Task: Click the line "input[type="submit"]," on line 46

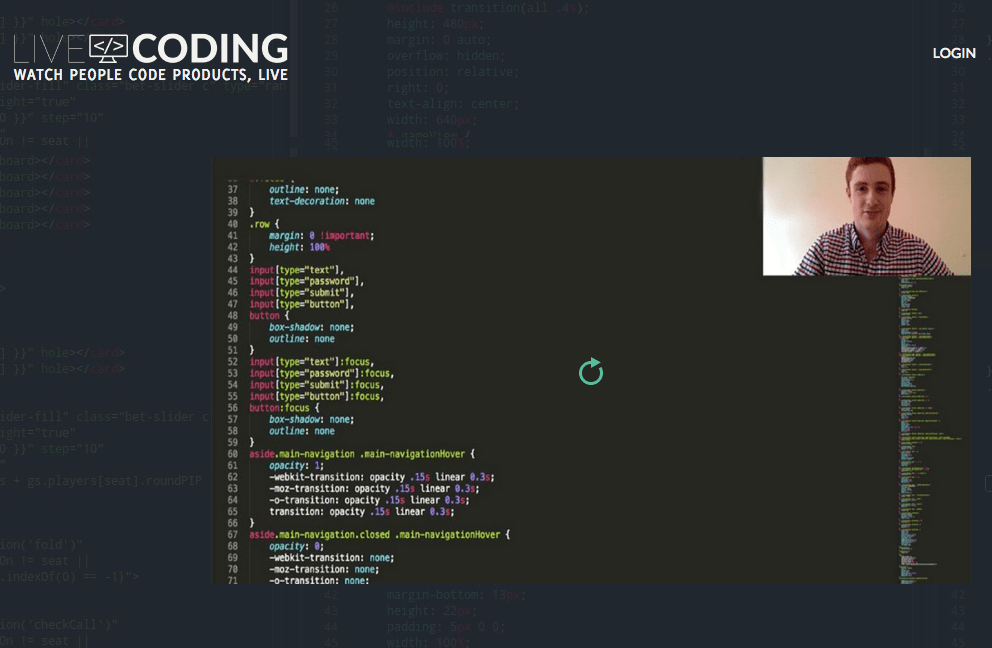Action: (301, 293)
